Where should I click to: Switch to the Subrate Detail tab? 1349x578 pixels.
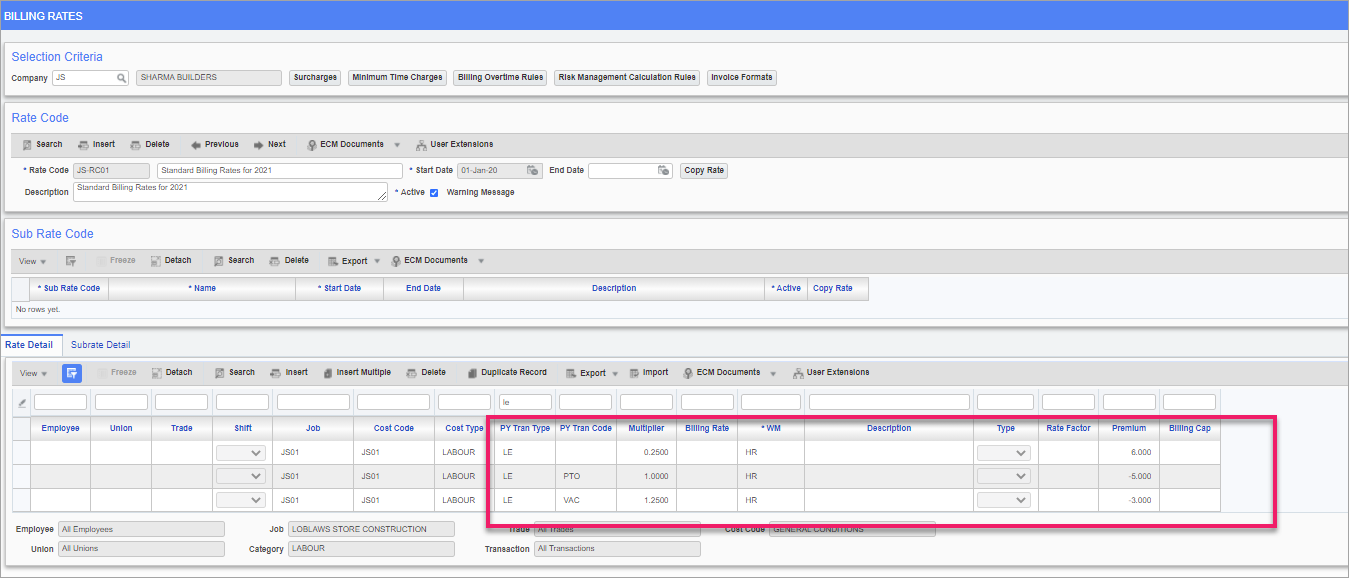pyautogui.click(x=101, y=345)
